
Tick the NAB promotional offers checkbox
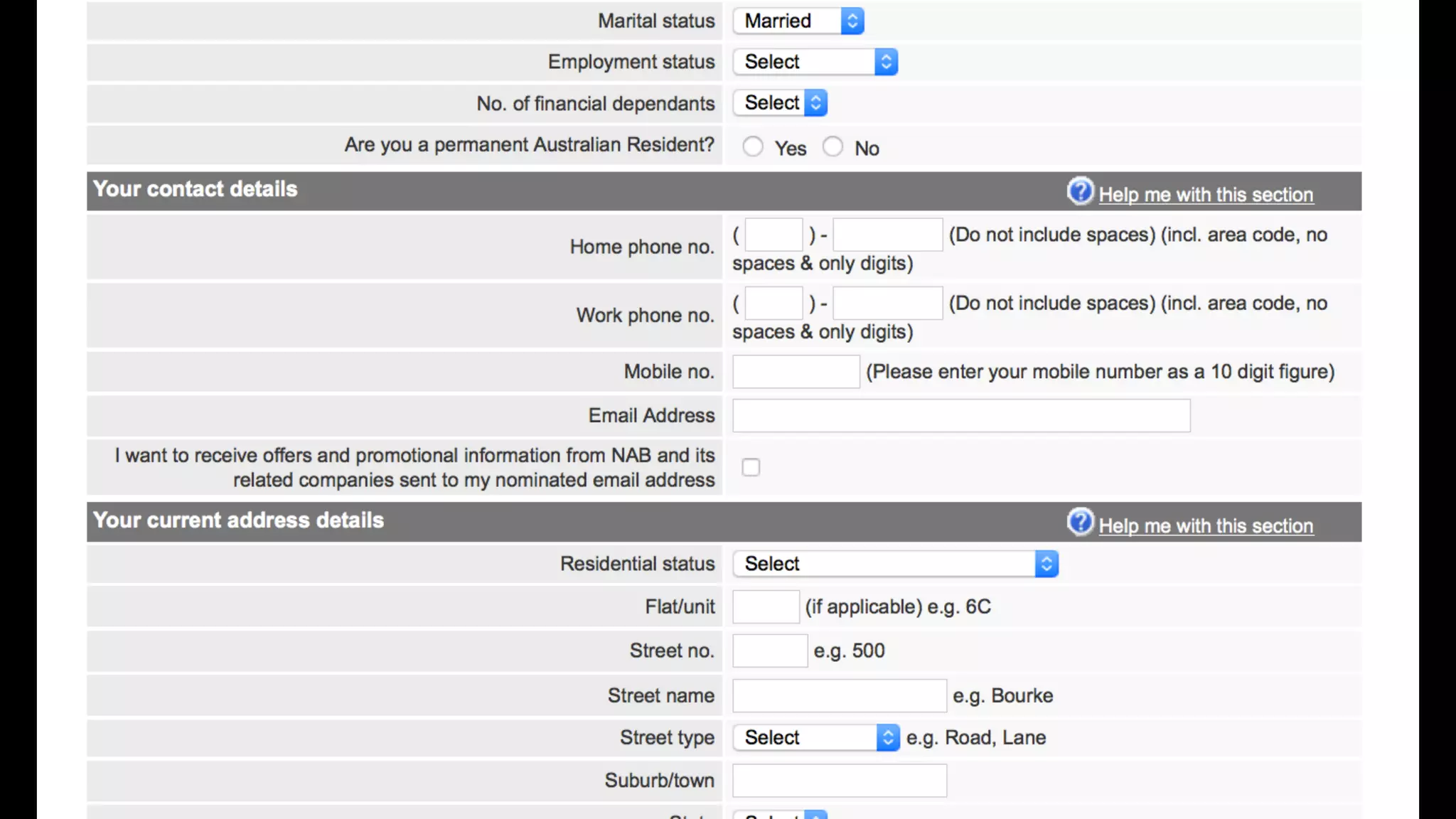pos(751,467)
